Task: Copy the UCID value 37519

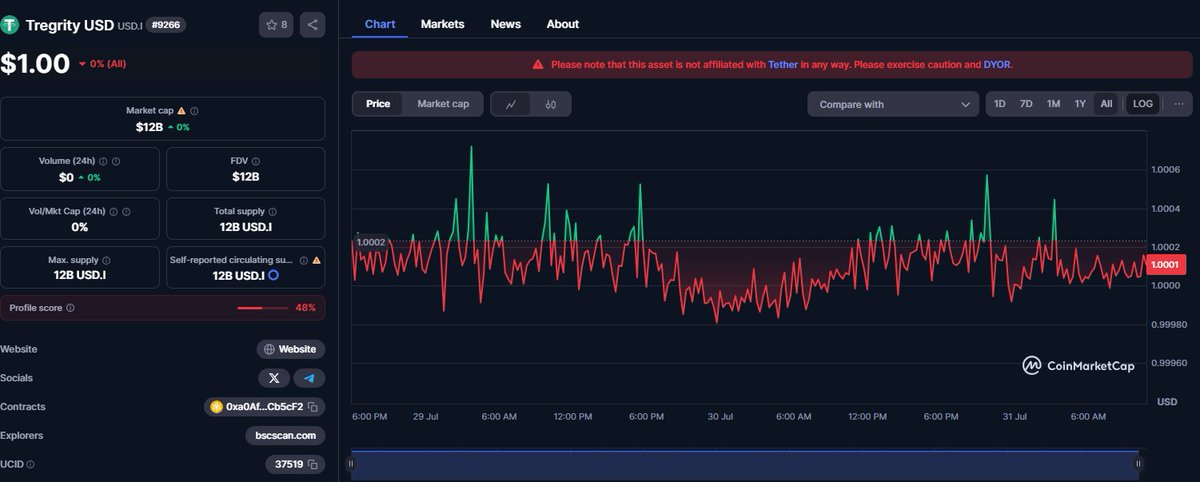Action: point(313,464)
